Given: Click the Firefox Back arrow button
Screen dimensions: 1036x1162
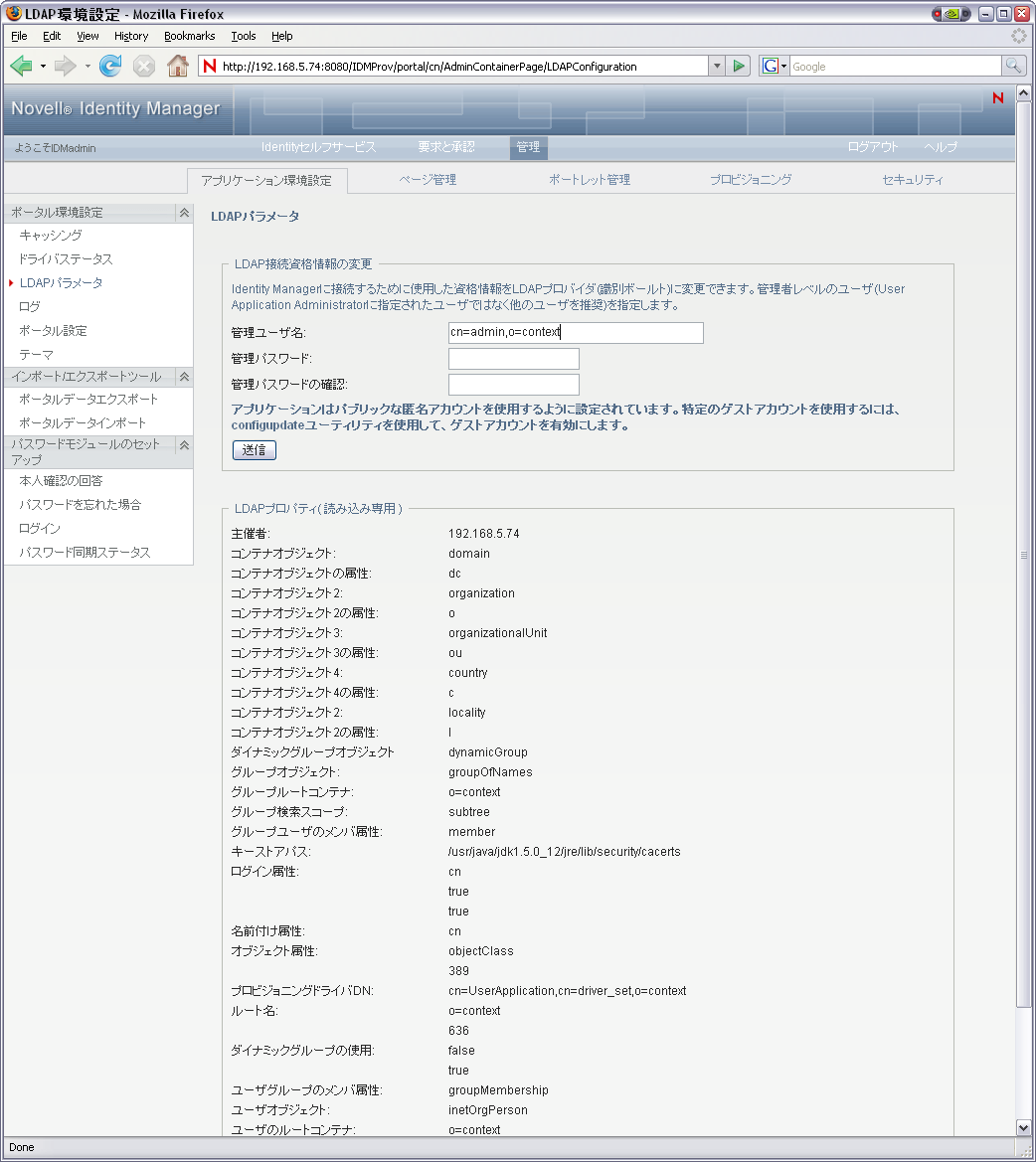Looking at the screenshot, I should tap(21, 66).
